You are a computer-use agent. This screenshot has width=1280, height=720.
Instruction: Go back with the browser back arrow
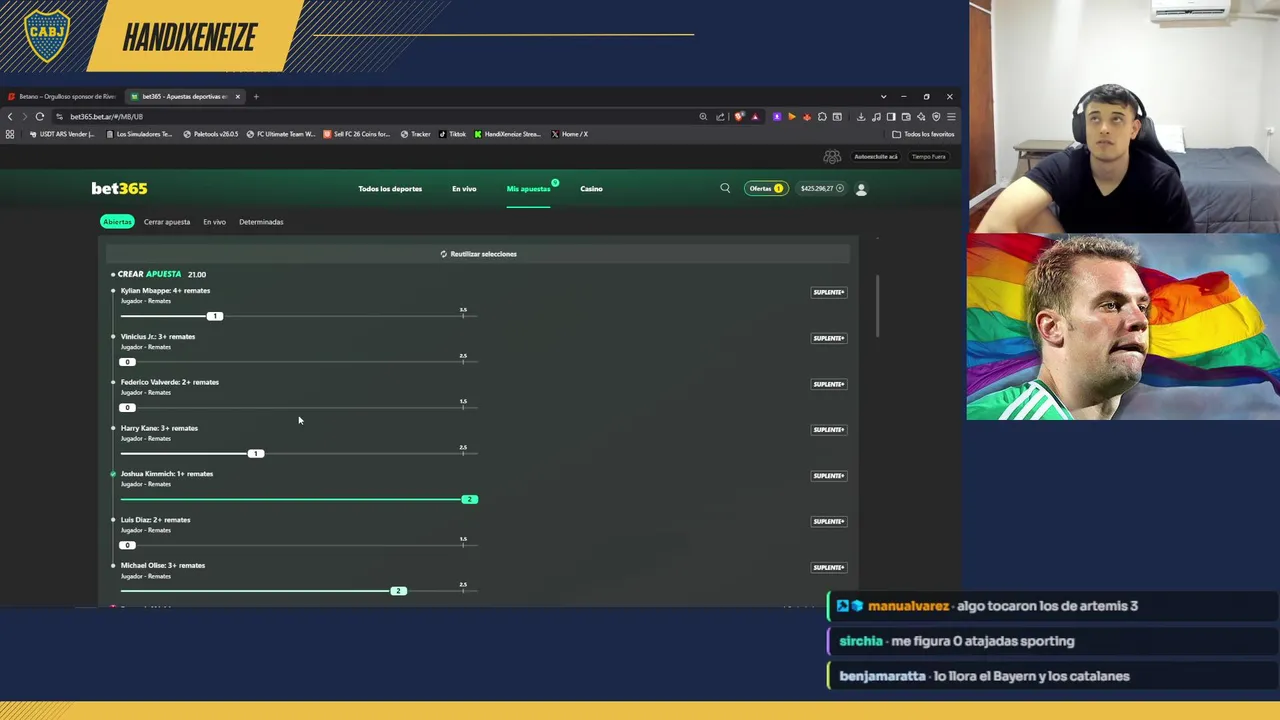10,116
